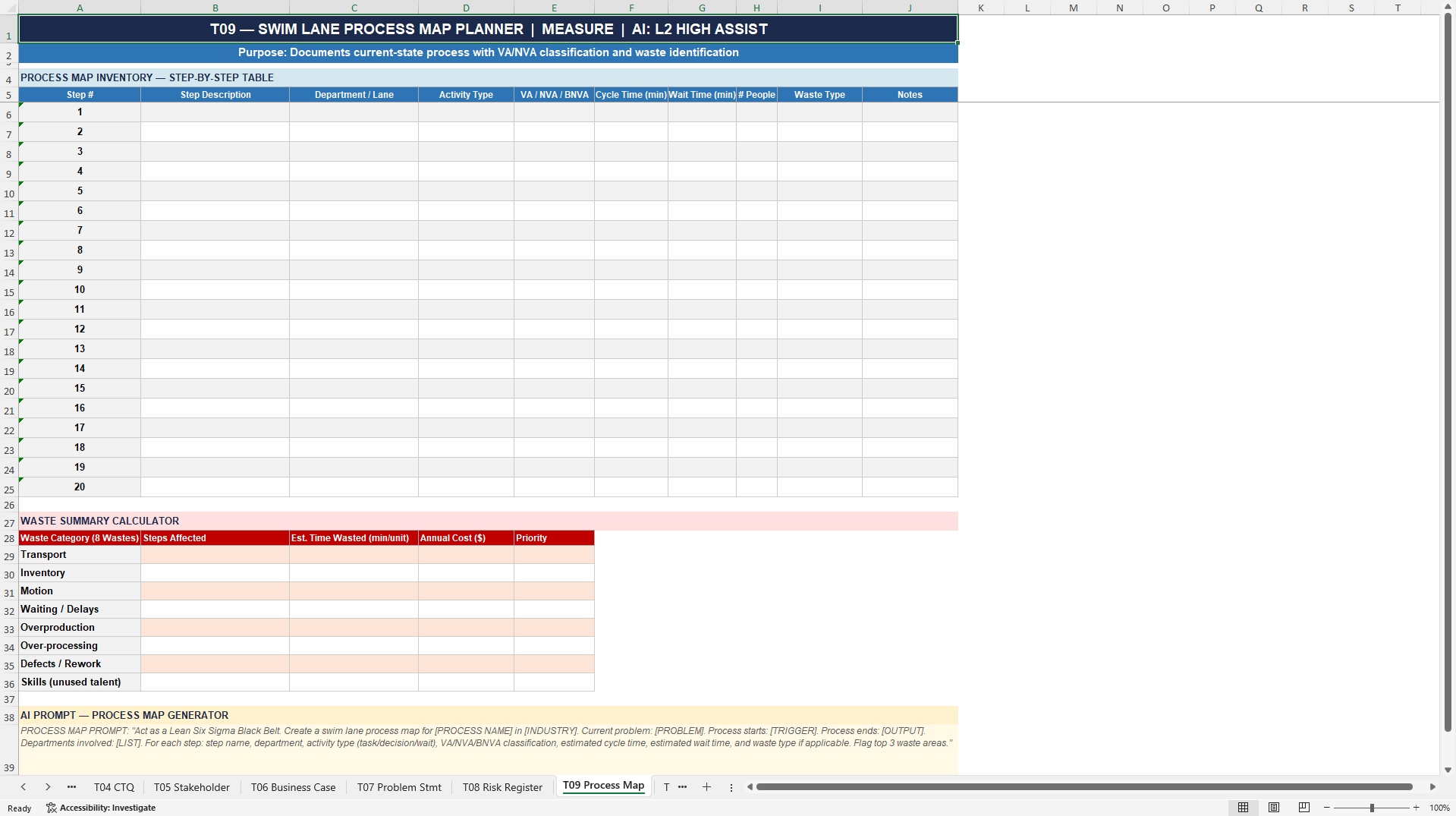Click the Est. Time Wasted (min/unit) header
The image size is (1456, 816).
[x=354, y=538]
